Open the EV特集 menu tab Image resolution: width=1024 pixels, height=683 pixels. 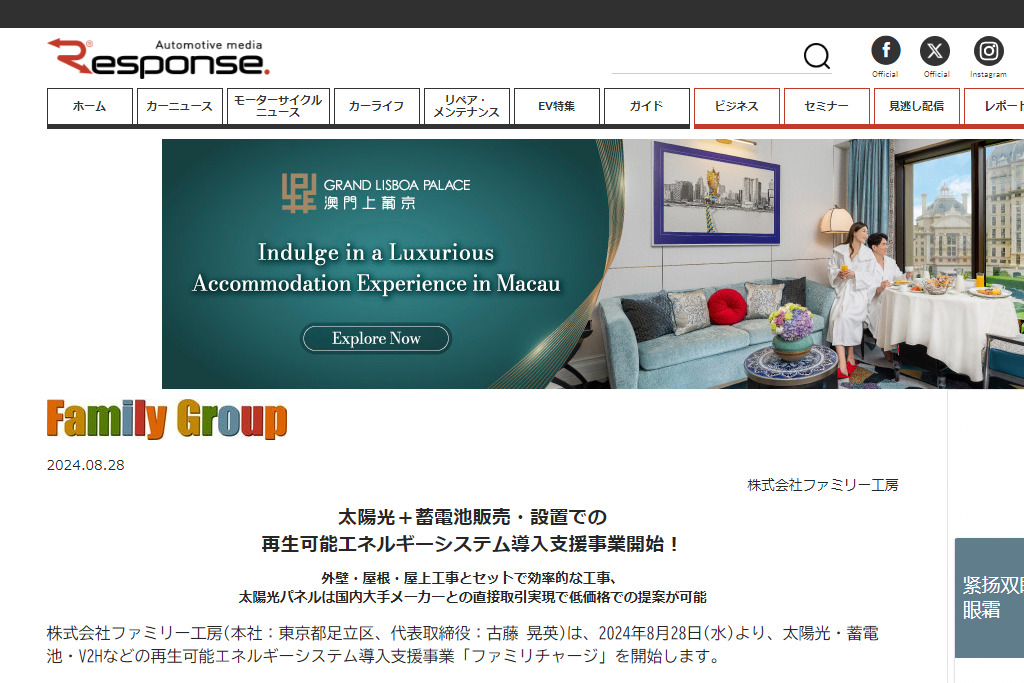(556, 106)
